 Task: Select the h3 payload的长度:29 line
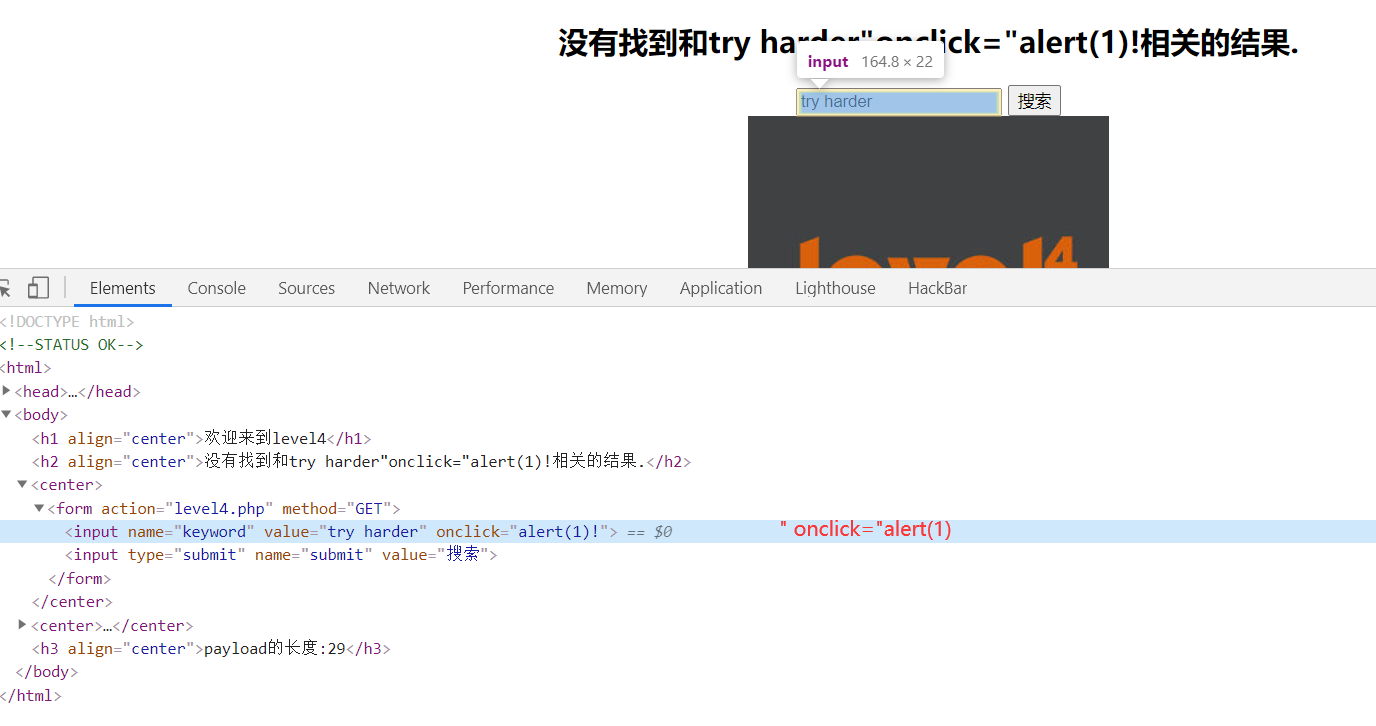click(x=211, y=649)
